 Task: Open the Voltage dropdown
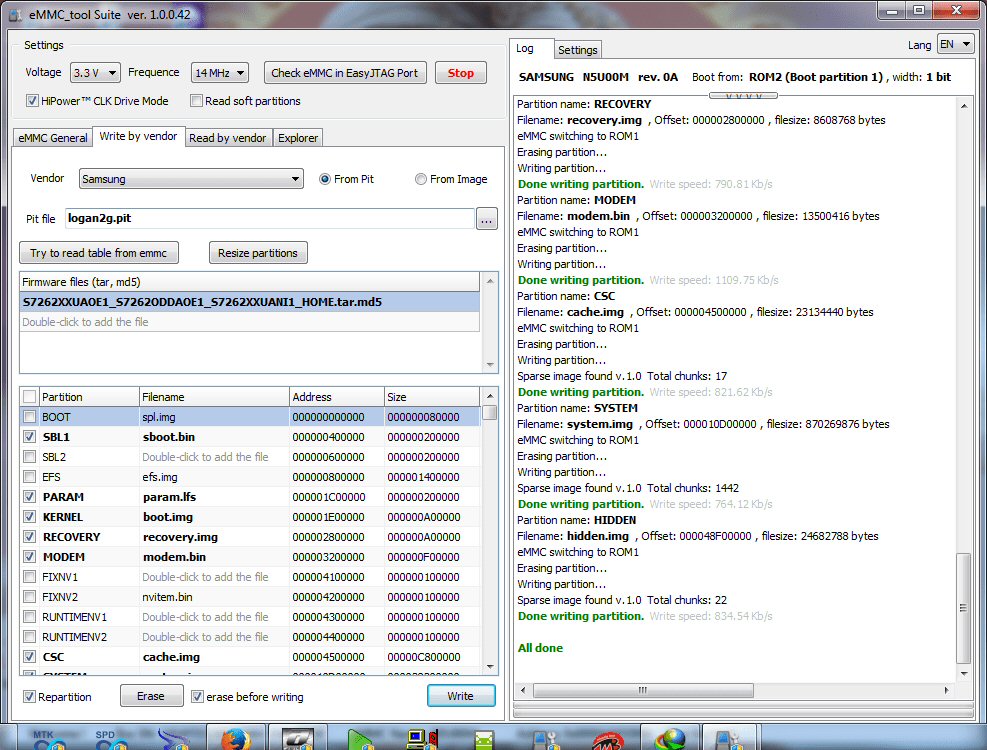coord(95,73)
